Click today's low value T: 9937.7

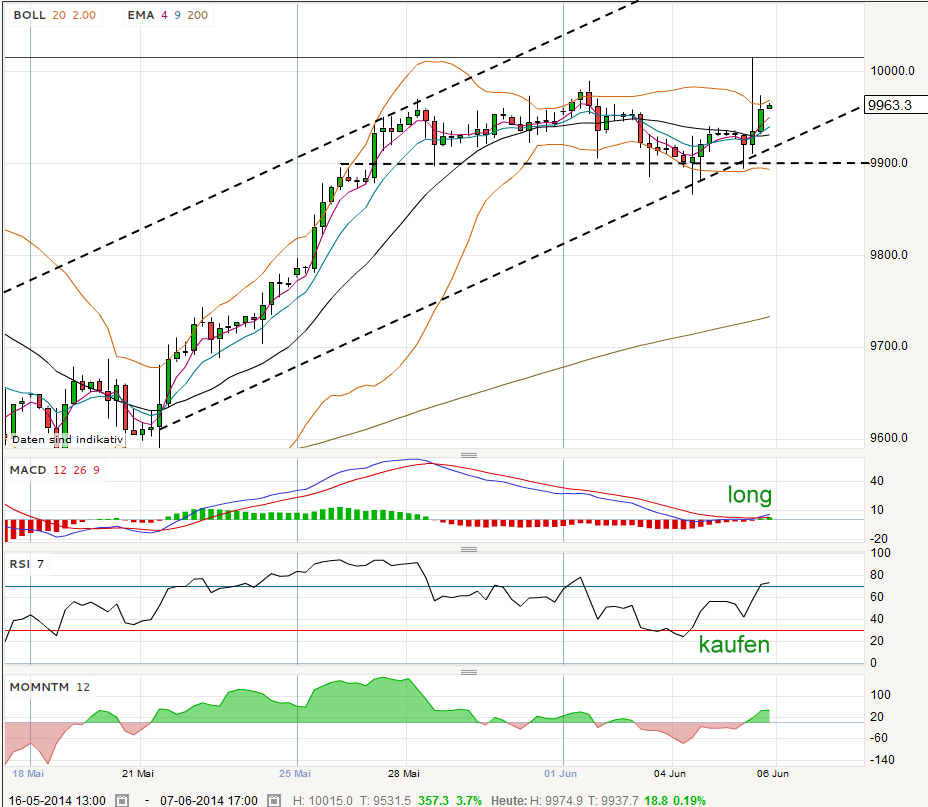[613, 800]
